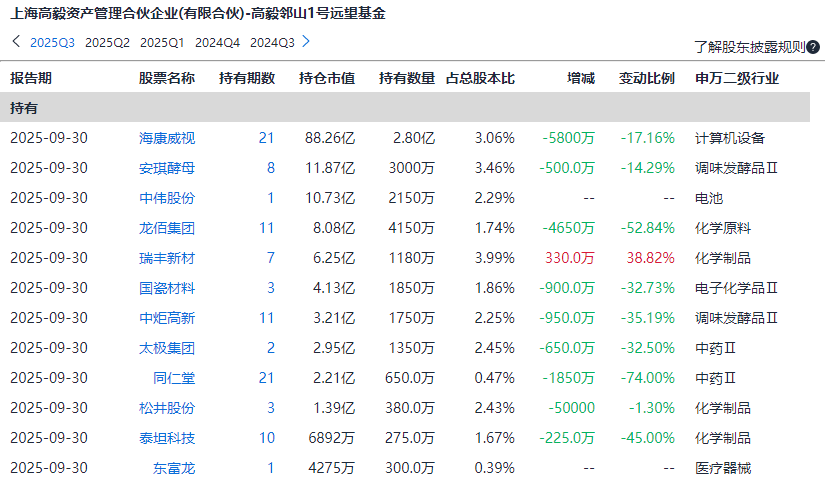Click the 申万二级行业 column header
825x478 pixels.
coord(737,78)
